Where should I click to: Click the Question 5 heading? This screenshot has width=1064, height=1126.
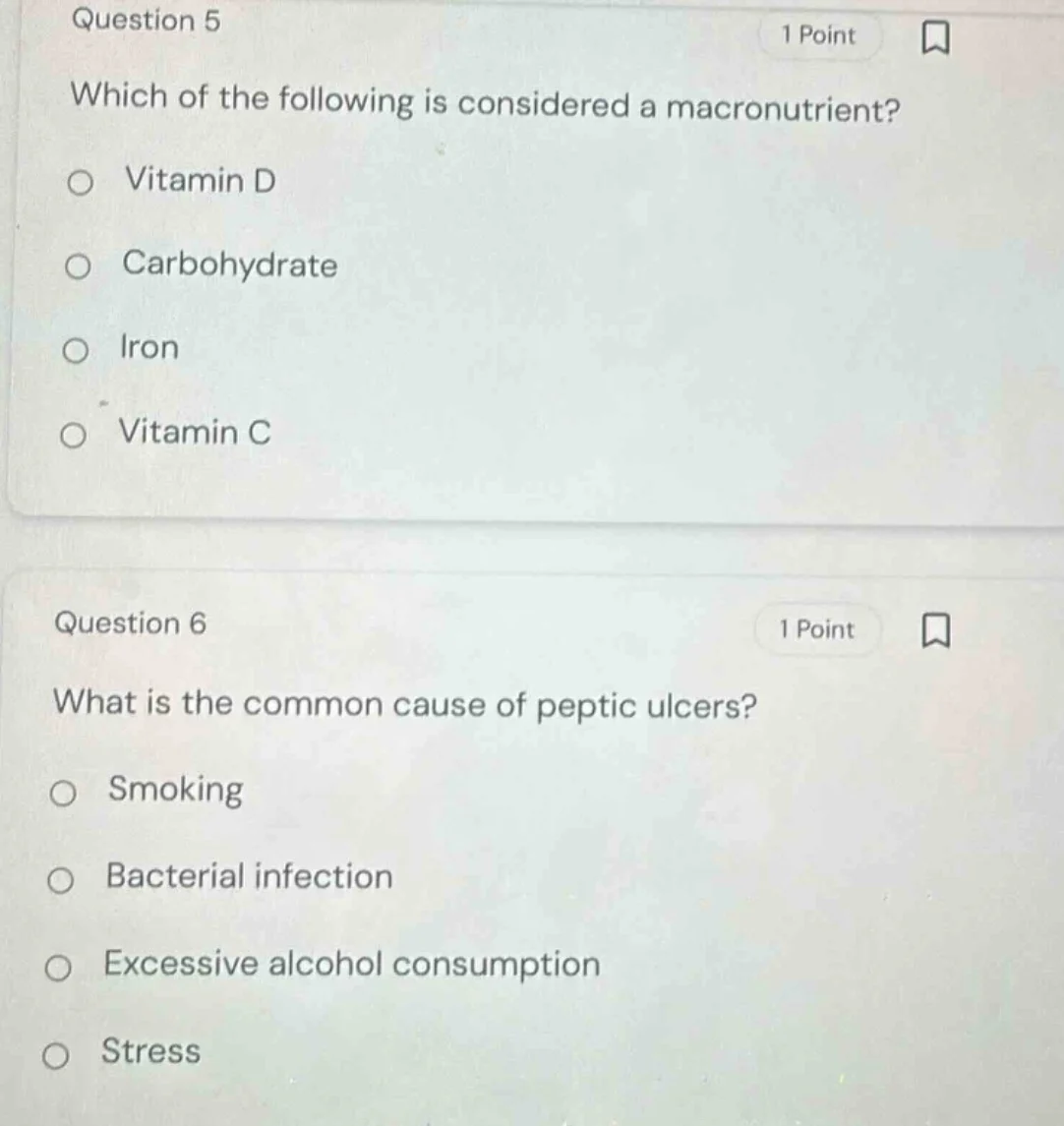(x=148, y=21)
